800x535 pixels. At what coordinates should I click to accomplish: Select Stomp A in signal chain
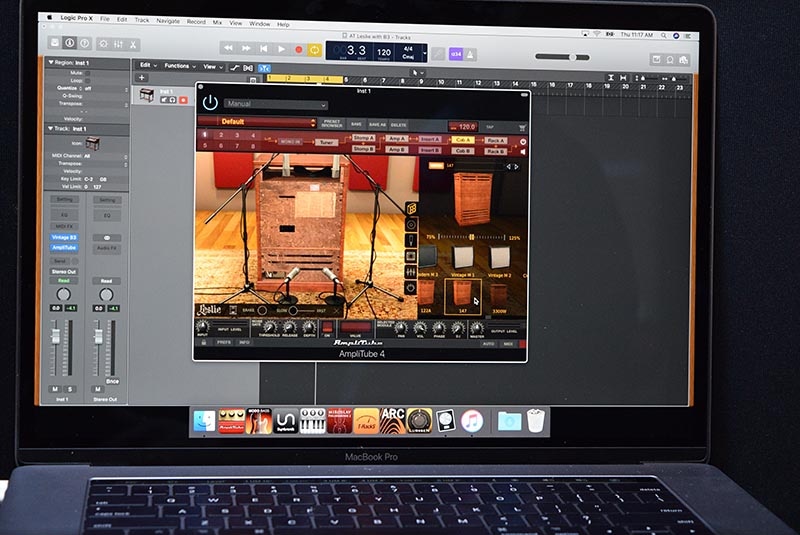[x=363, y=138]
